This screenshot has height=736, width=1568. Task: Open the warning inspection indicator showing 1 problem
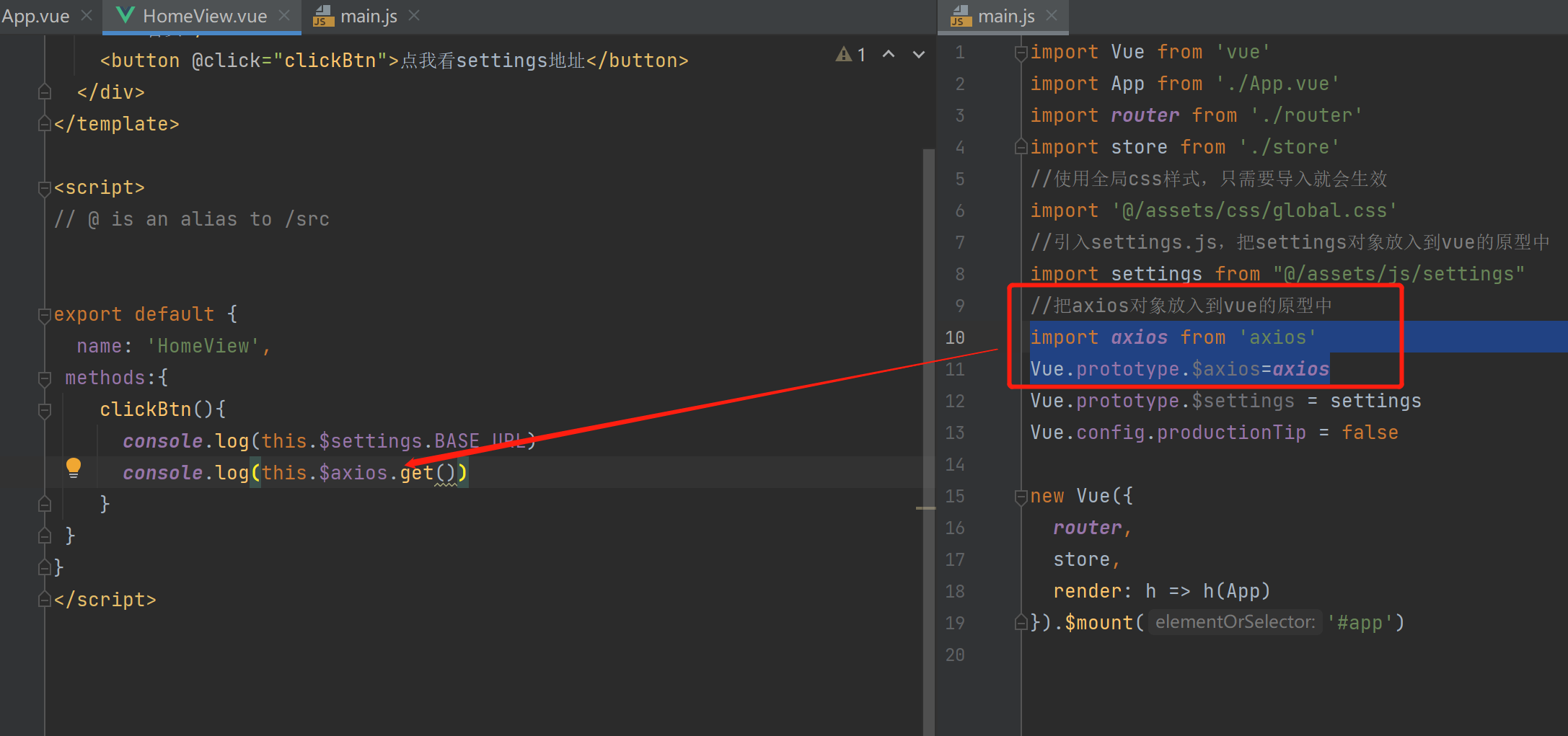pyautogui.click(x=850, y=55)
